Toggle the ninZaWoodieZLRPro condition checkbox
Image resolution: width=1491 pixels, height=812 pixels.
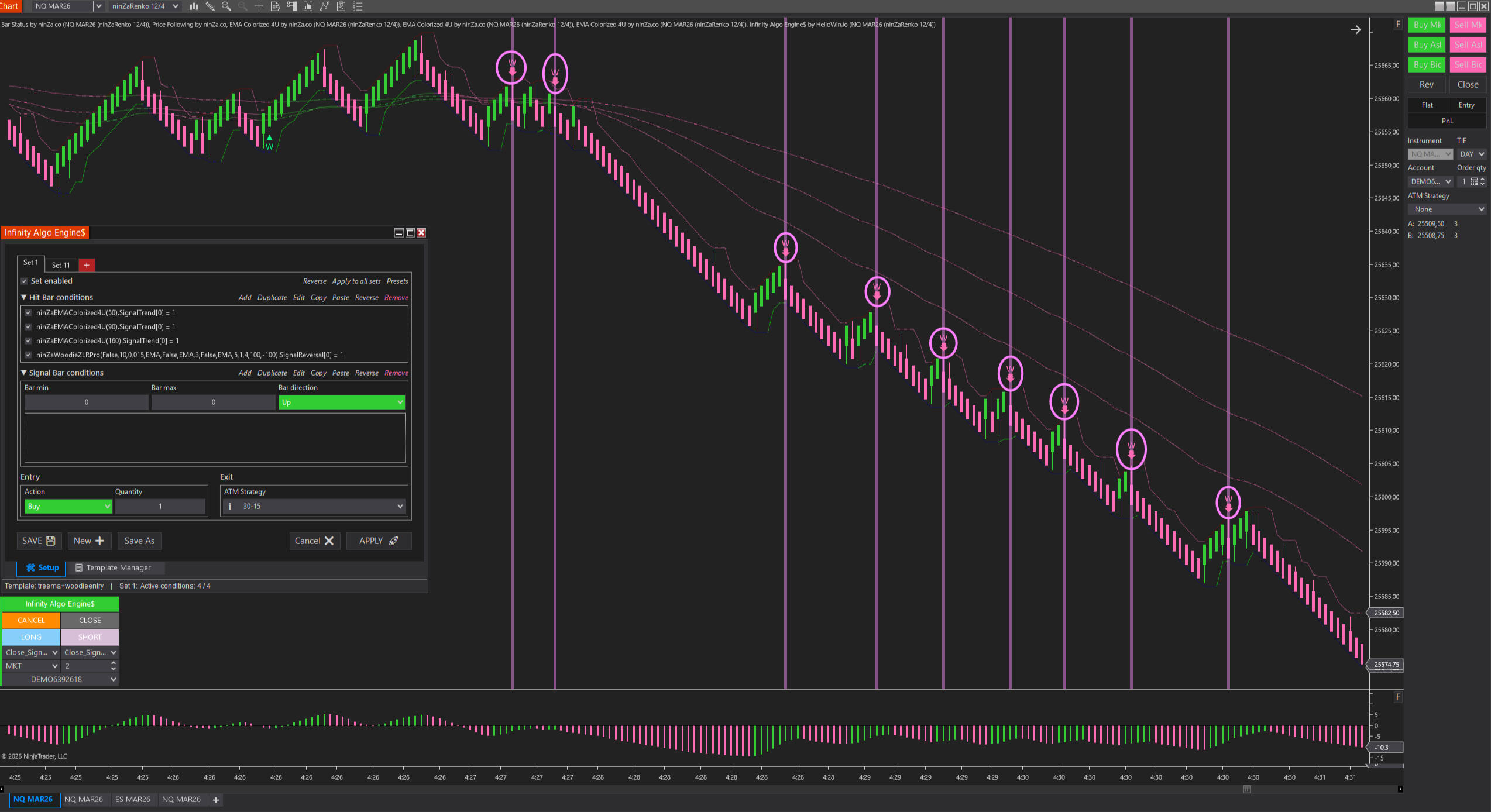[28, 355]
